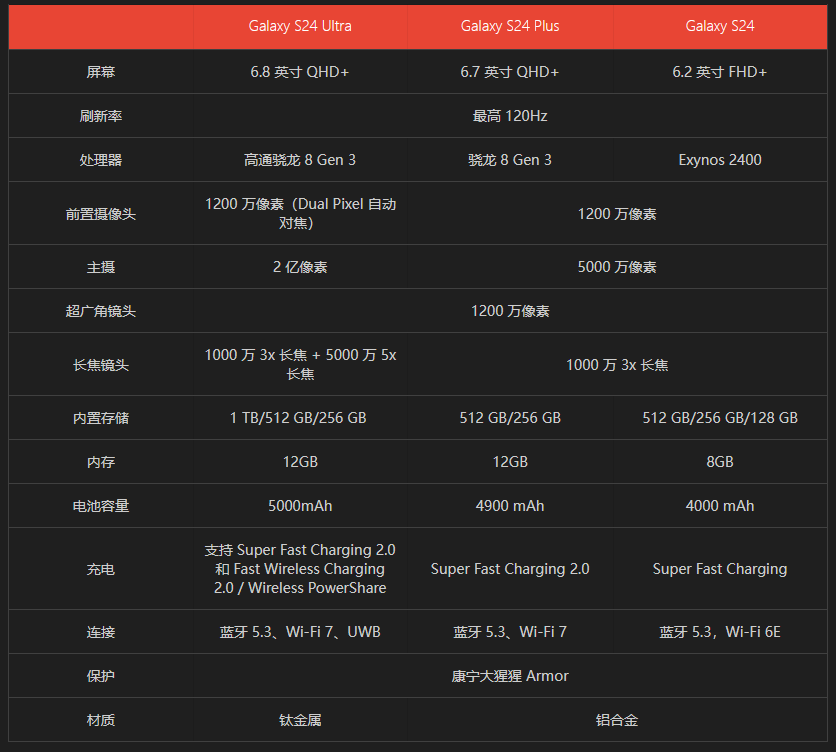Select the 刷新率 row label
This screenshot has width=836, height=752.
(x=101, y=116)
